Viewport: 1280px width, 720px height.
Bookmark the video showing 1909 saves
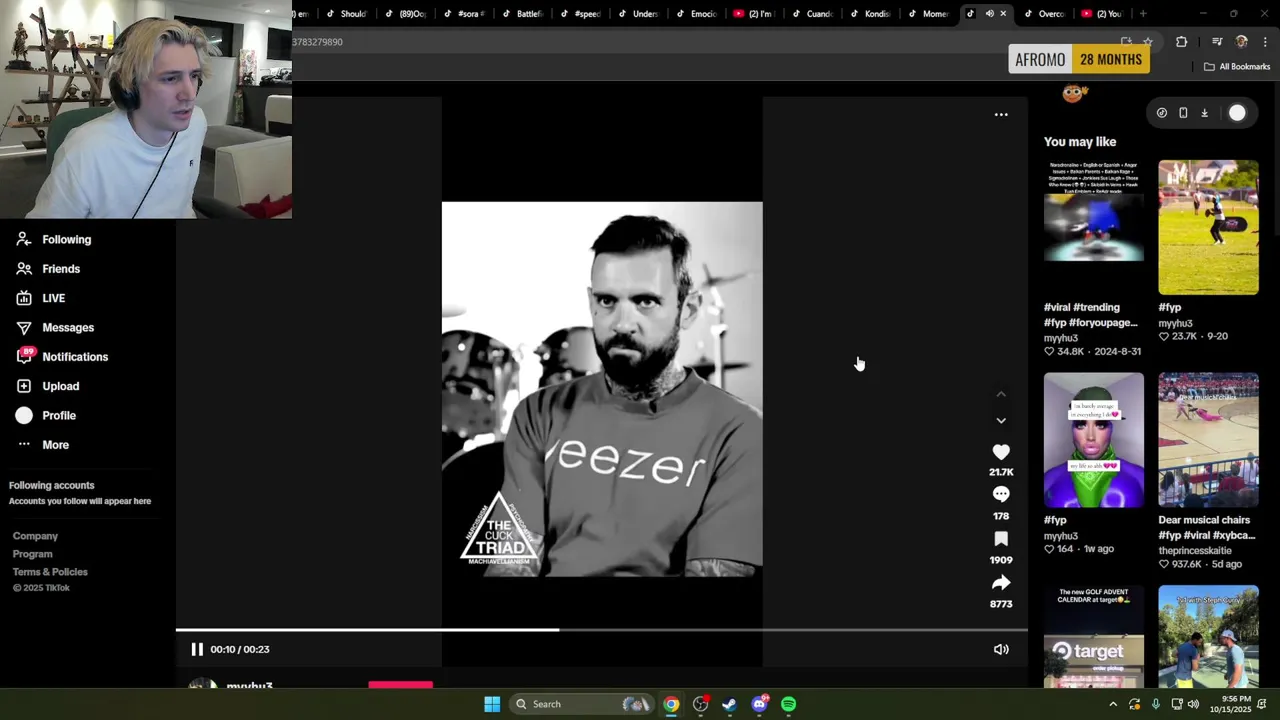pos(1001,539)
